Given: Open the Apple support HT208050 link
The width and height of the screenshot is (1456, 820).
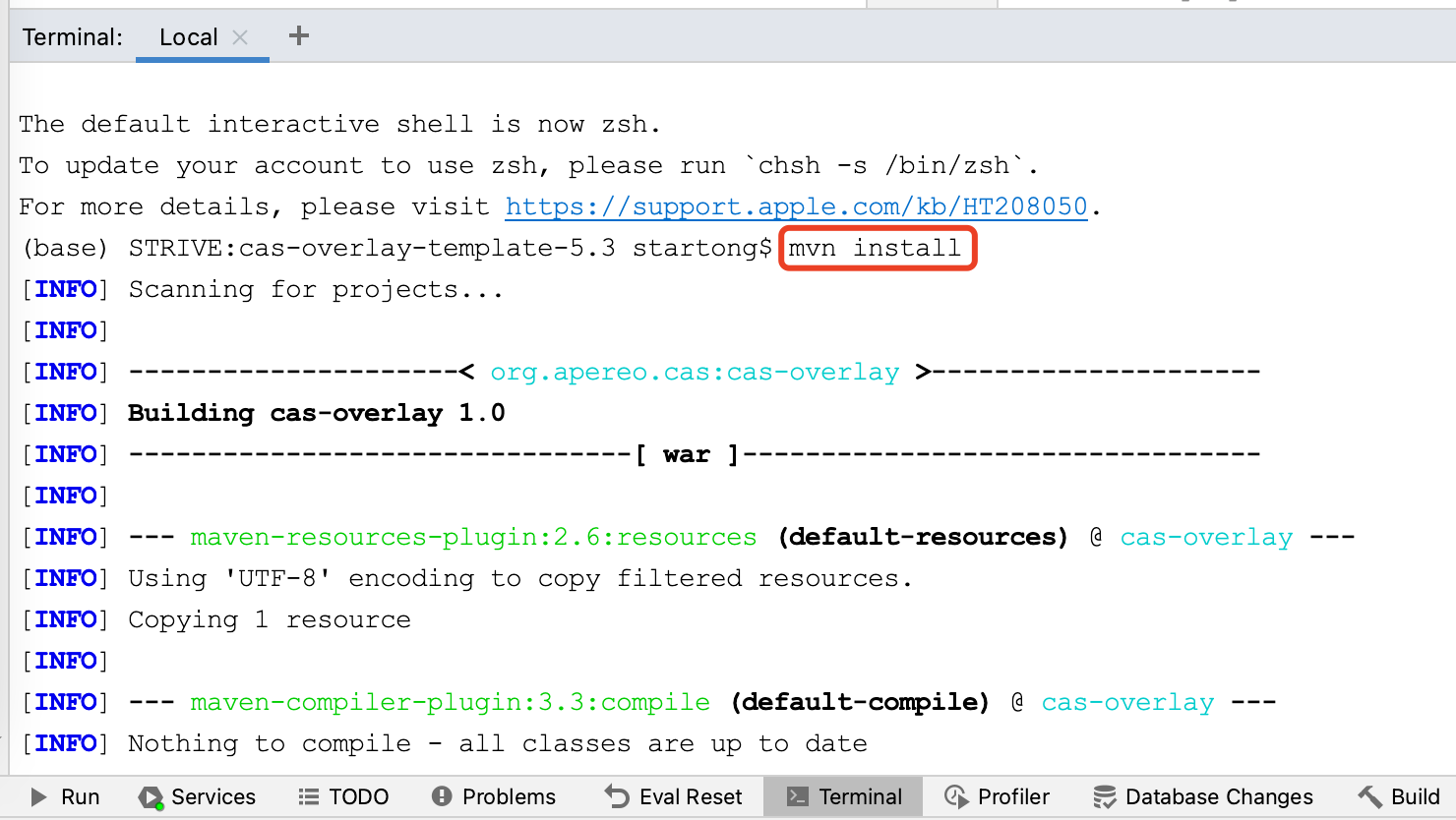Looking at the screenshot, I should [x=796, y=206].
